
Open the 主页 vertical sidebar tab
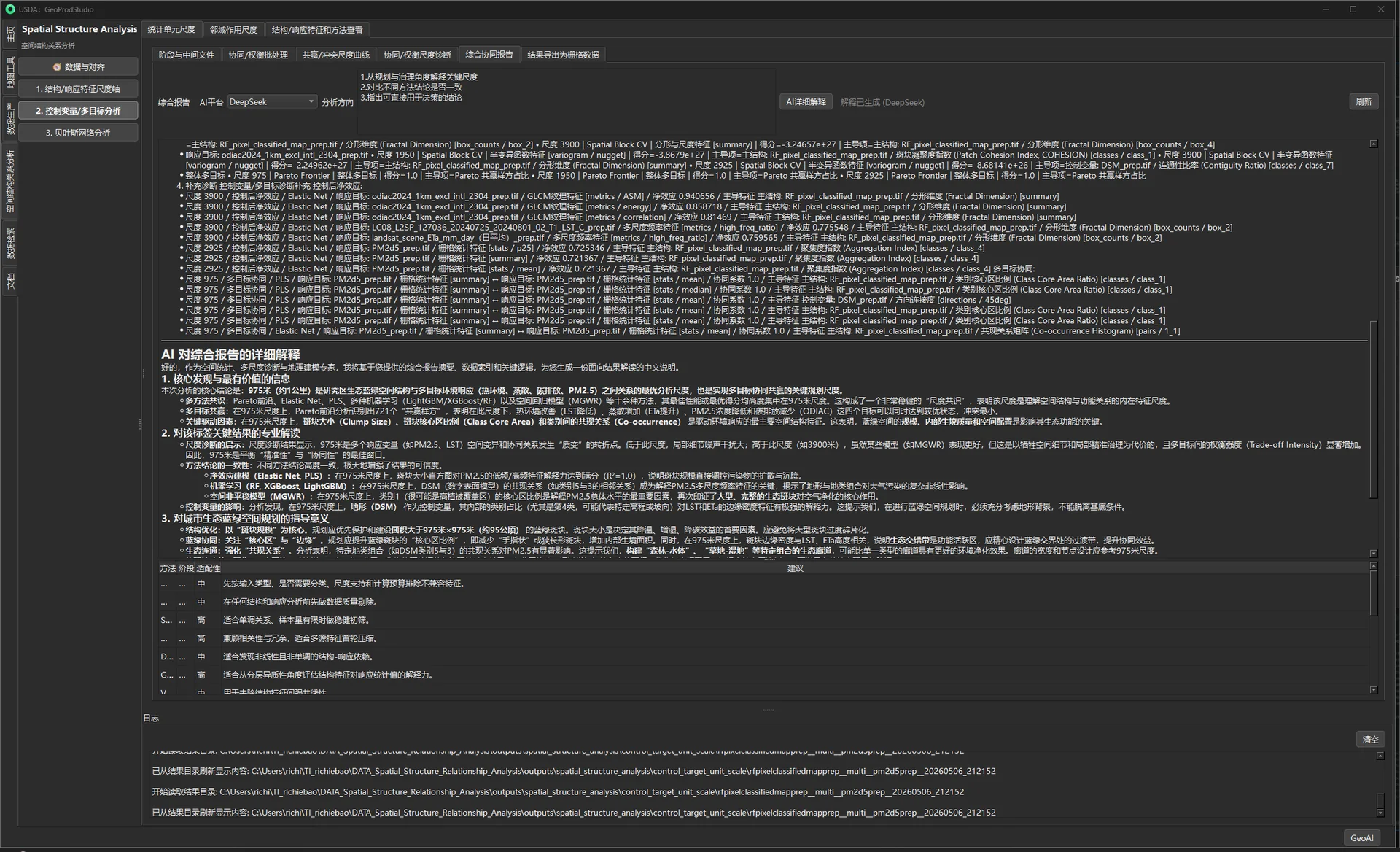tap(10, 34)
